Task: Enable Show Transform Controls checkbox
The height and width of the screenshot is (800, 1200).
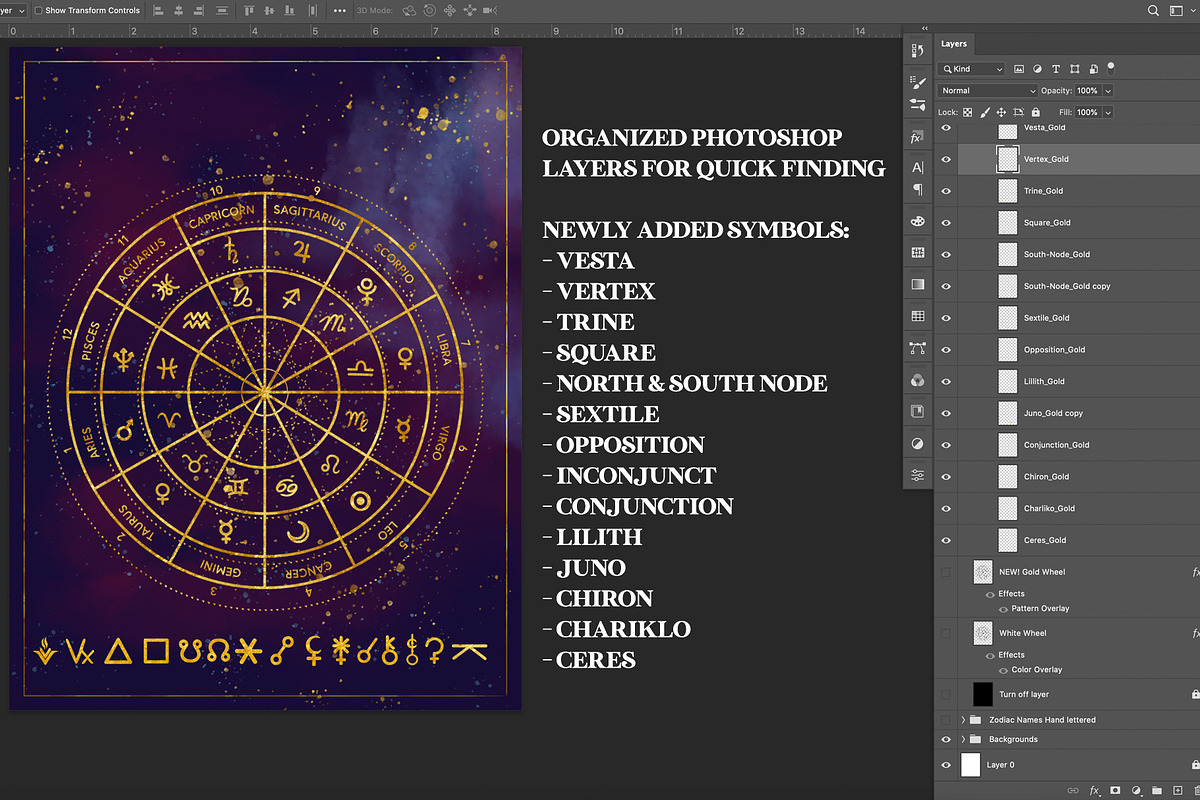Action: tap(38, 10)
